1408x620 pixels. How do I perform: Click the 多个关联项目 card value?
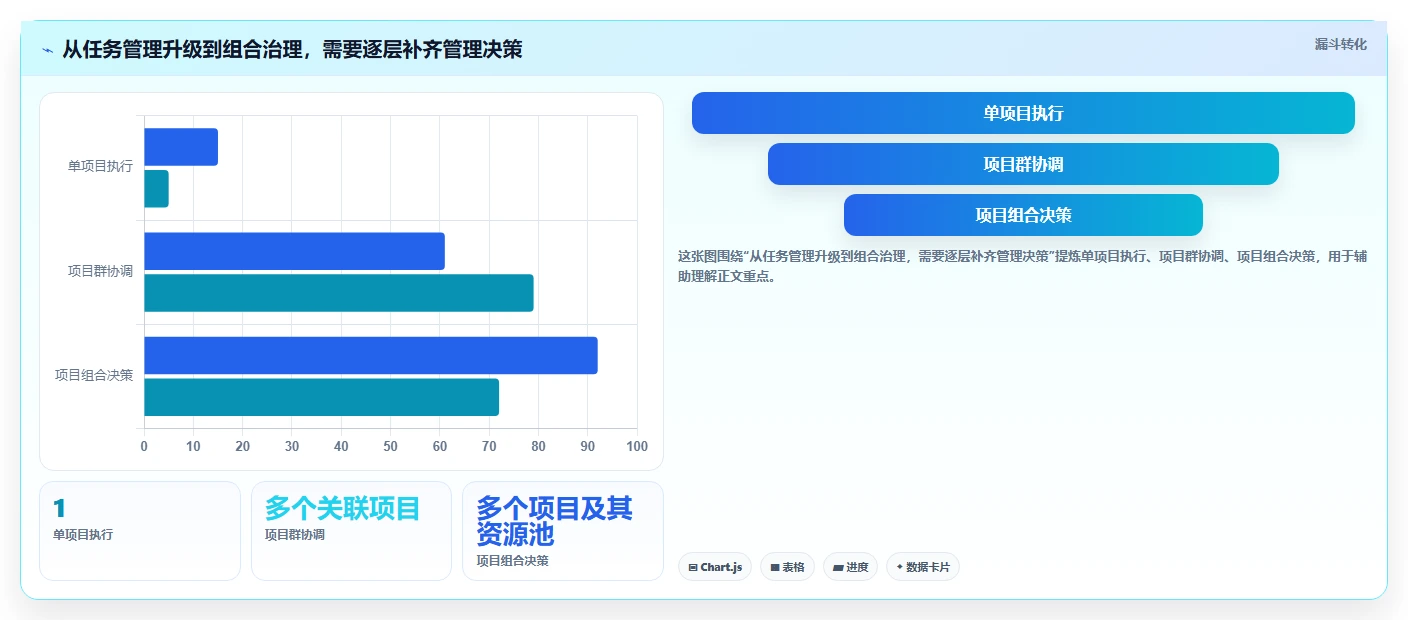pyautogui.click(x=342, y=509)
